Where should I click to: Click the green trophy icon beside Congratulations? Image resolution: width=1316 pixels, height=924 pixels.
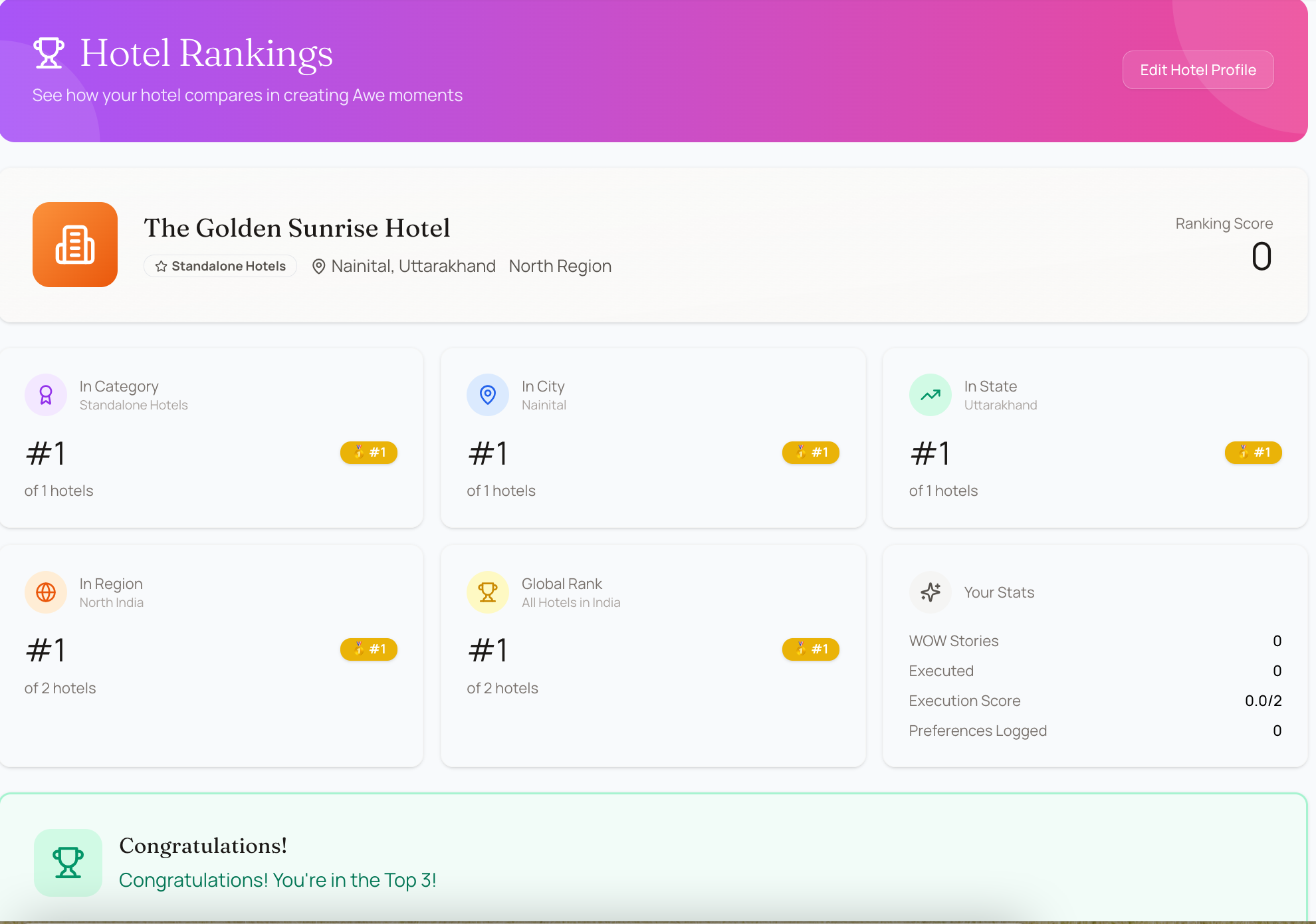(68, 863)
